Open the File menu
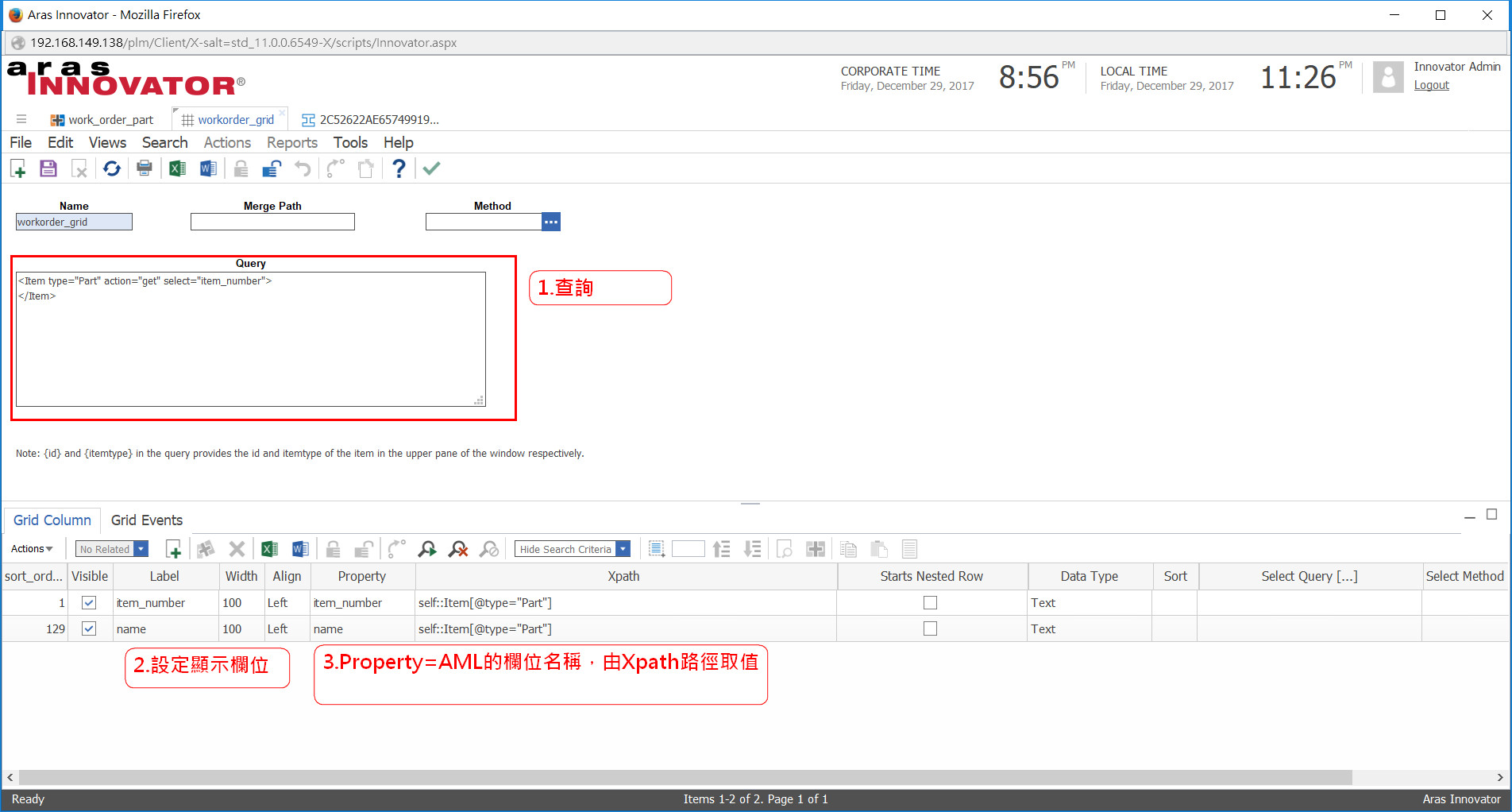Screen dimensions: 1512x812 pyautogui.click(x=21, y=142)
